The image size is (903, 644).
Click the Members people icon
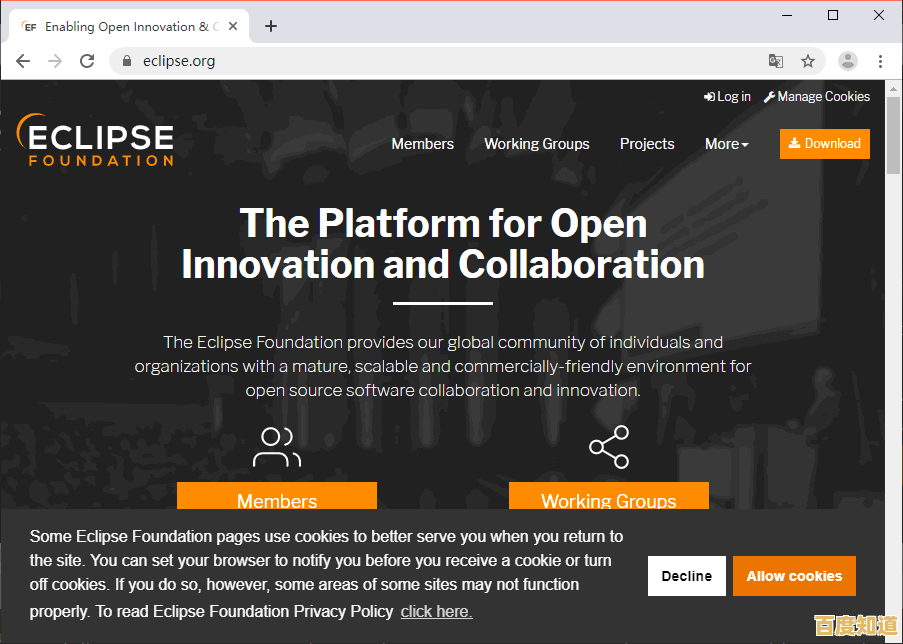[276, 447]
